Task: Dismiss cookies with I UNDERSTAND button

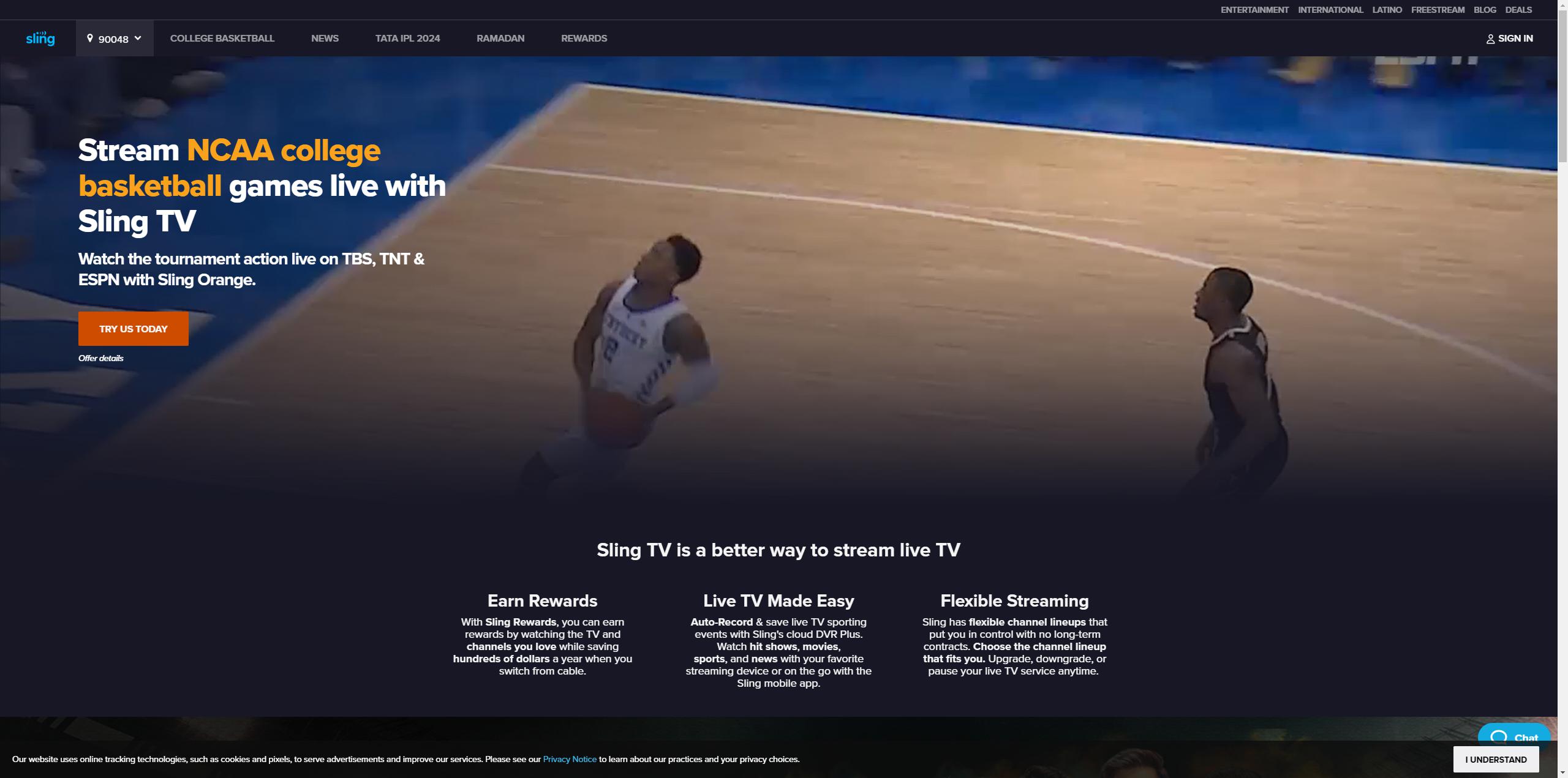Action: [1496, 759]
